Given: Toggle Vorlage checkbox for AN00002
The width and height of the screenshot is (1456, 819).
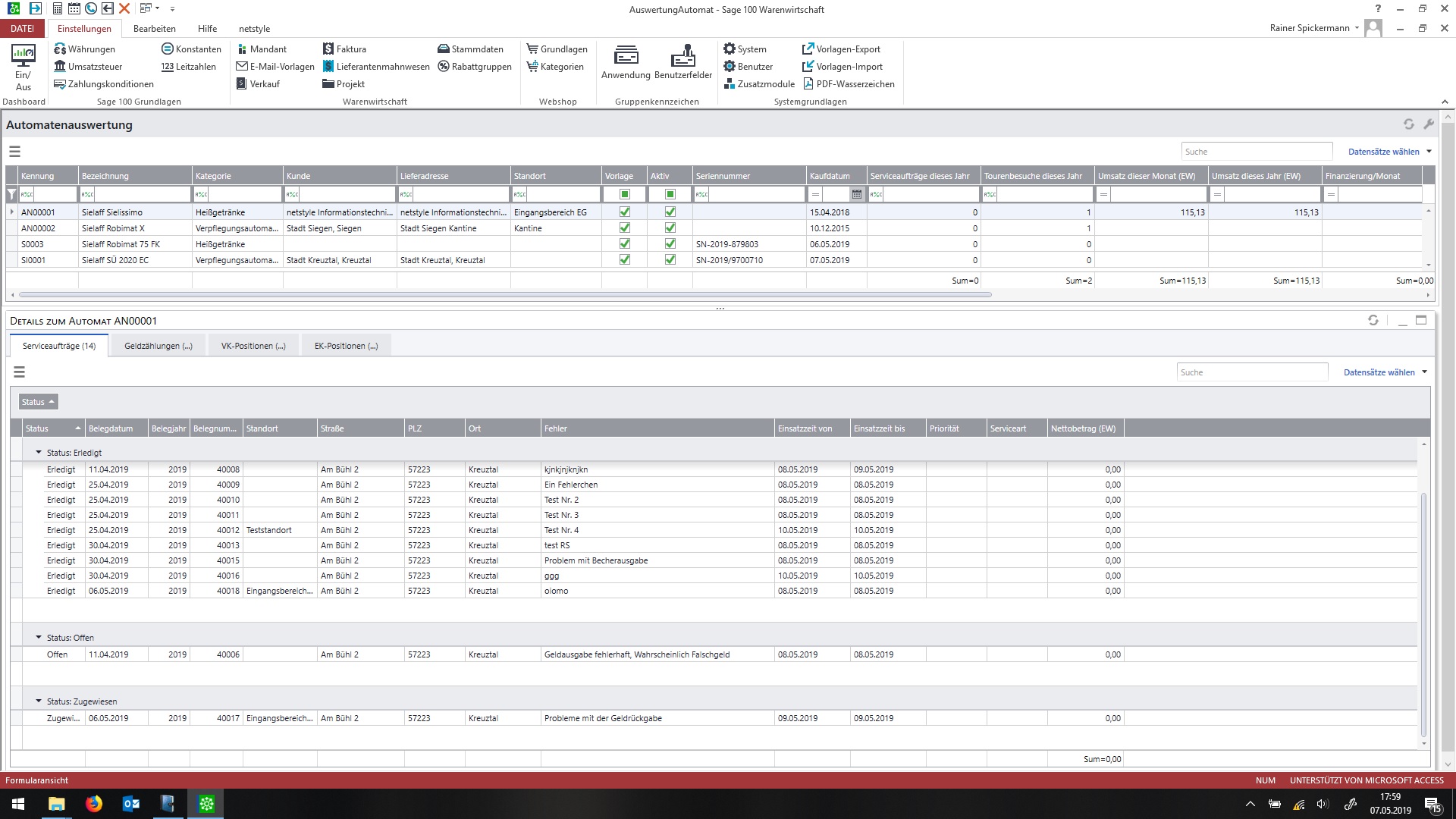Looking at the screenshot, I should 625,228.
